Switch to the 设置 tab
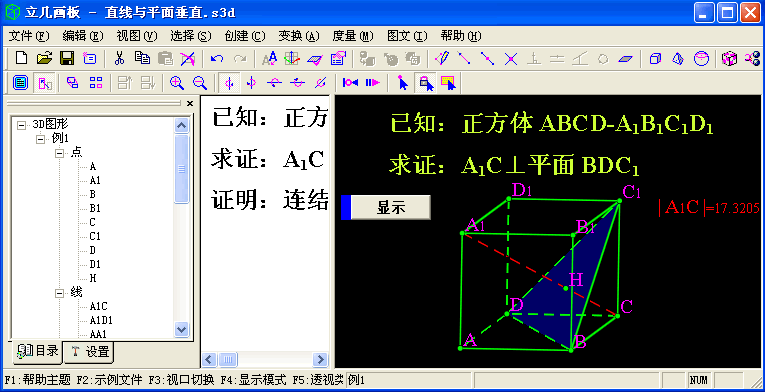The height and width of the screenshot is (392, 765). 90,351
